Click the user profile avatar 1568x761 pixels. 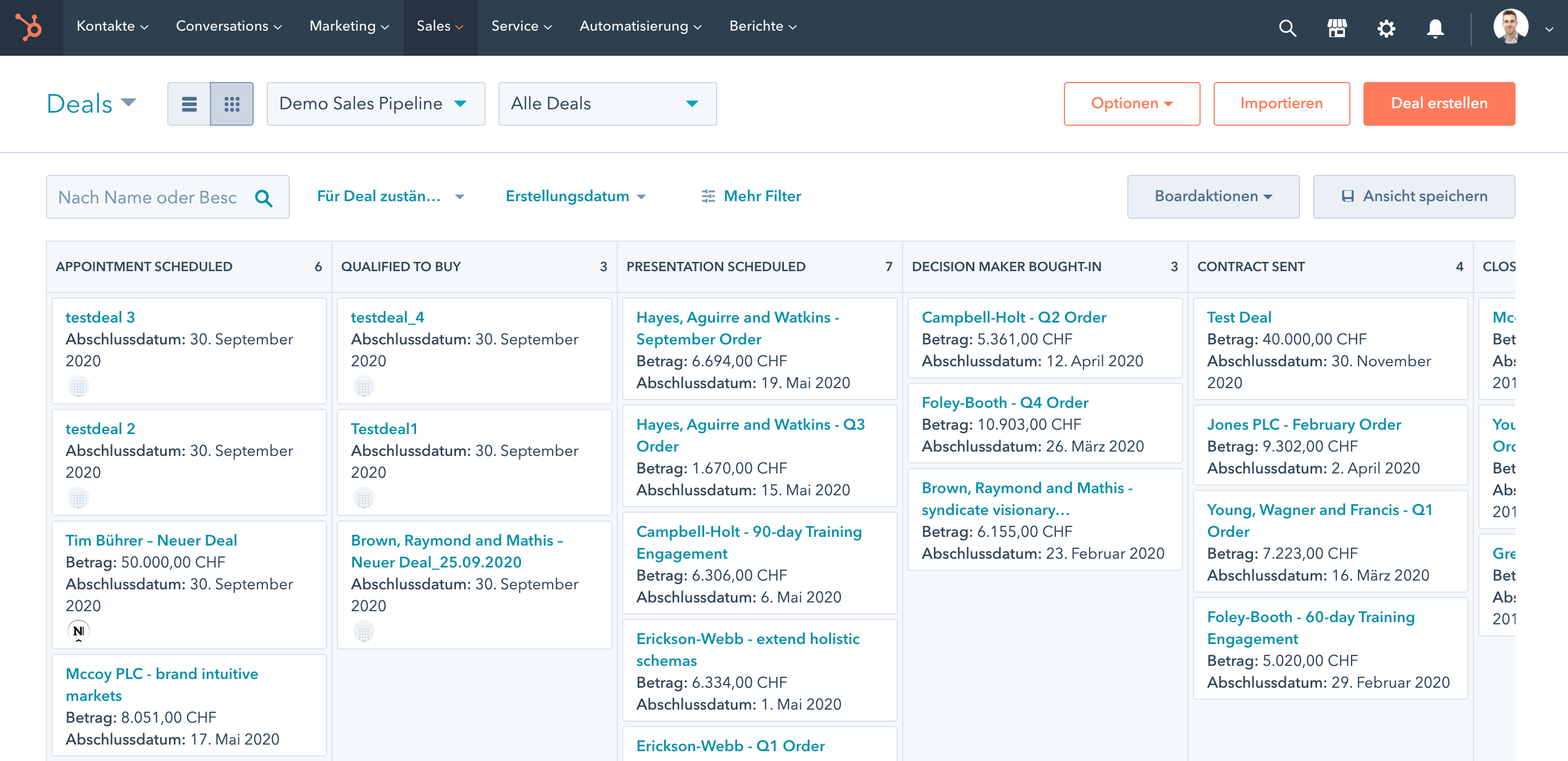(x=1511, y=27)
